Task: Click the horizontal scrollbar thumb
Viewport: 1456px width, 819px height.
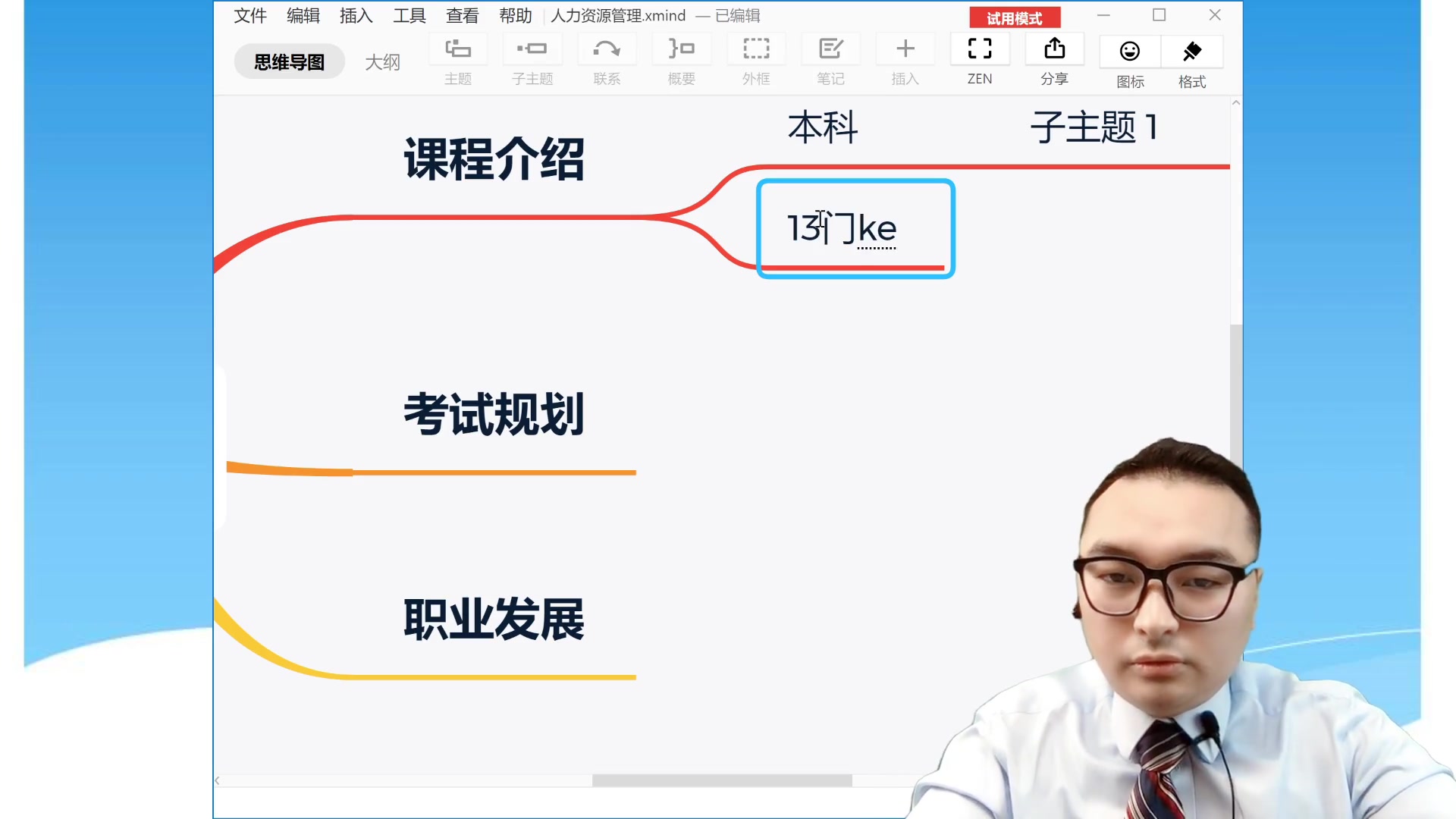Action: [x=722, y=780]
